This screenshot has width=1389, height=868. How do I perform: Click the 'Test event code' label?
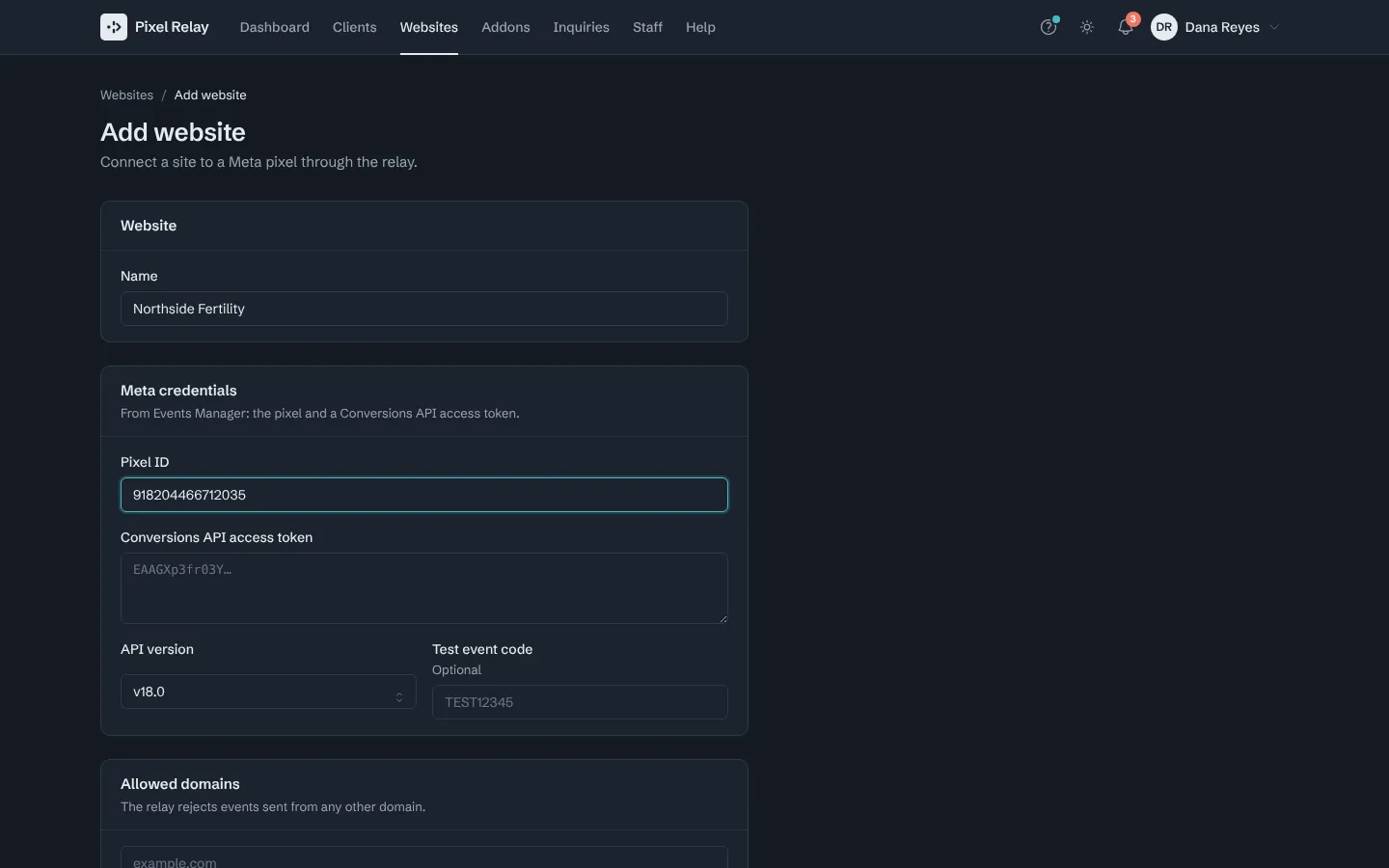pyautogui.click(x=482, y=649)
